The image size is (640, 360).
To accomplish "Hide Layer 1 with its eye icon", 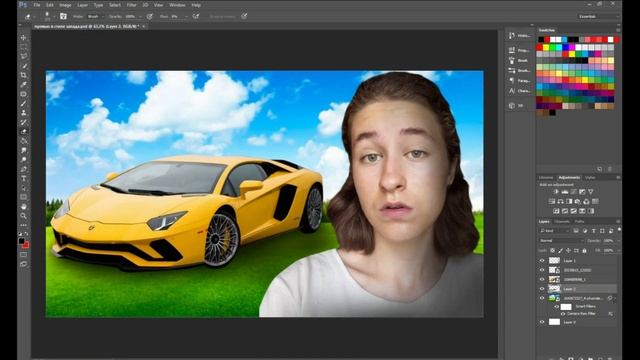I will tap(542, 260).
